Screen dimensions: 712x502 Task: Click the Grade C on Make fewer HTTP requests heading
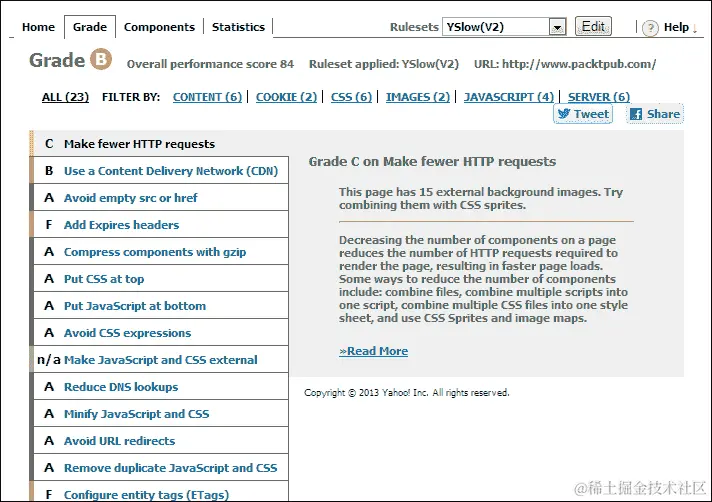(432, 162)
